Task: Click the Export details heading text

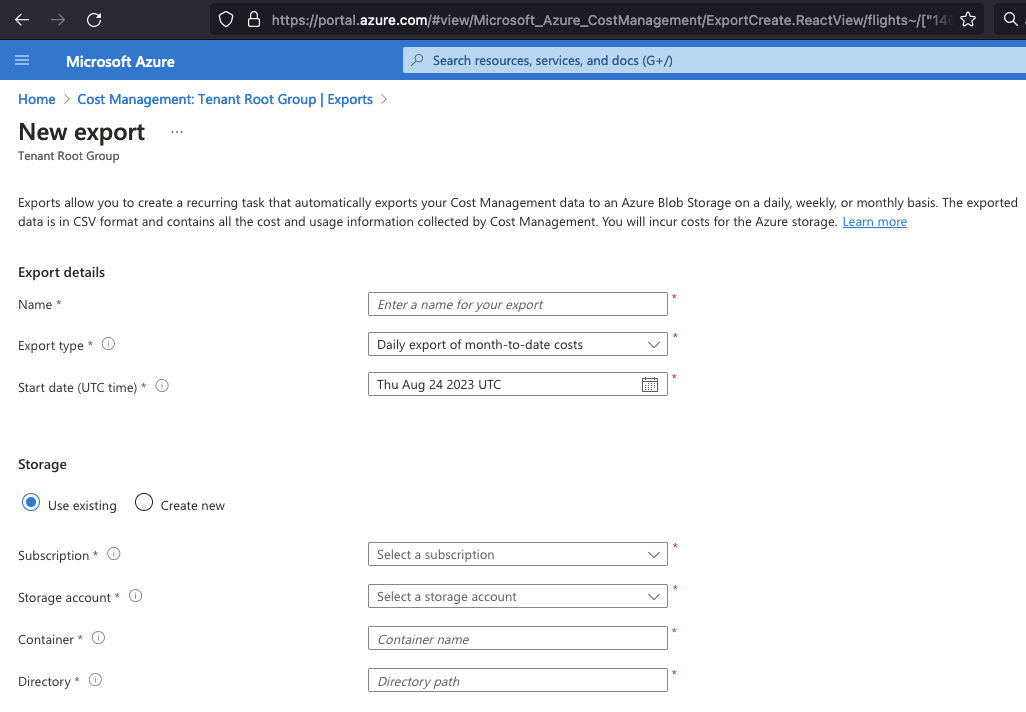Action: (x=62, y=272)
